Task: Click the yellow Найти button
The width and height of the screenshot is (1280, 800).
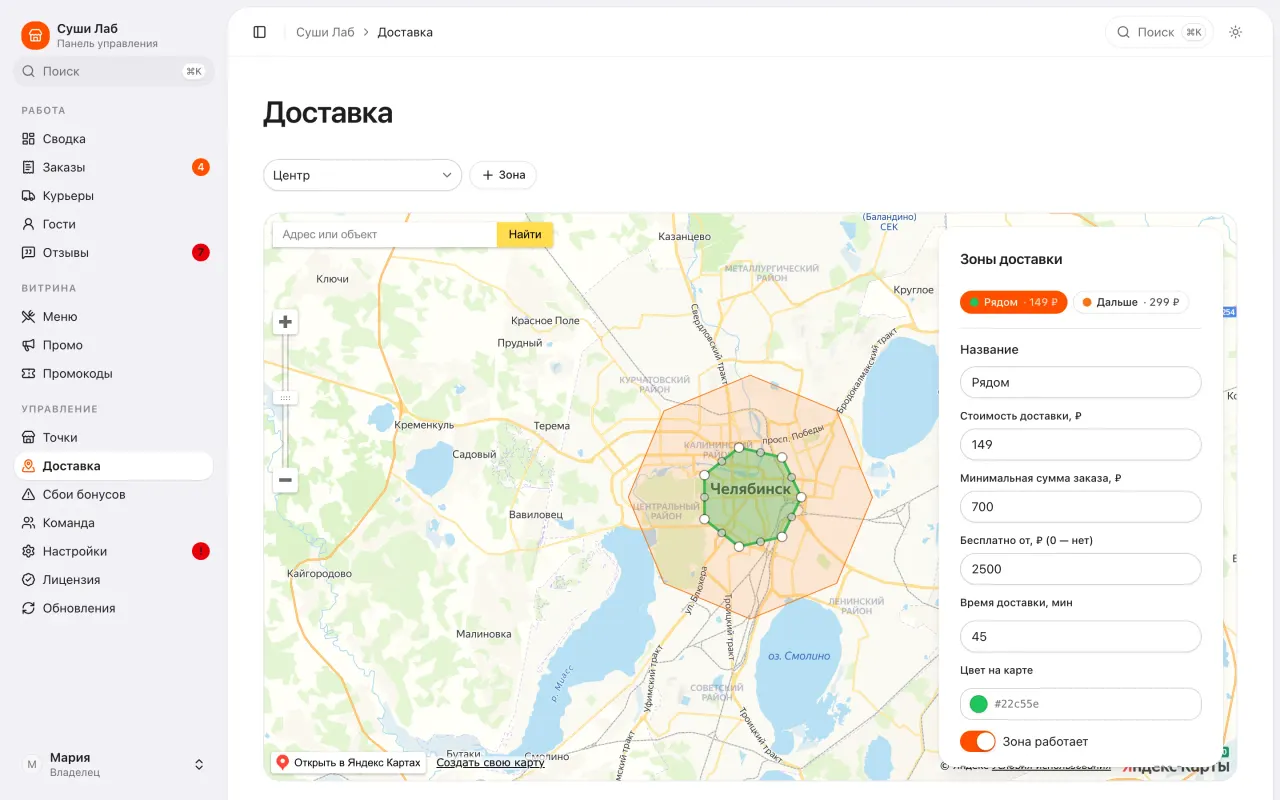Action: [525, 235]
